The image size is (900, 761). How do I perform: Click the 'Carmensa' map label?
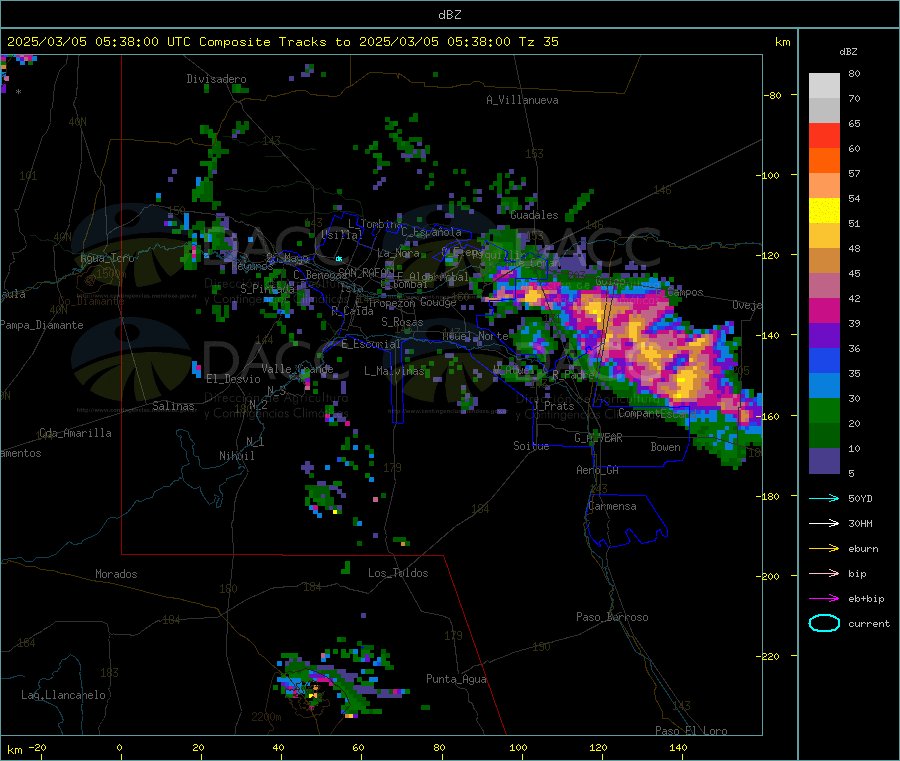pyautogui.click(x=612, y=506)
